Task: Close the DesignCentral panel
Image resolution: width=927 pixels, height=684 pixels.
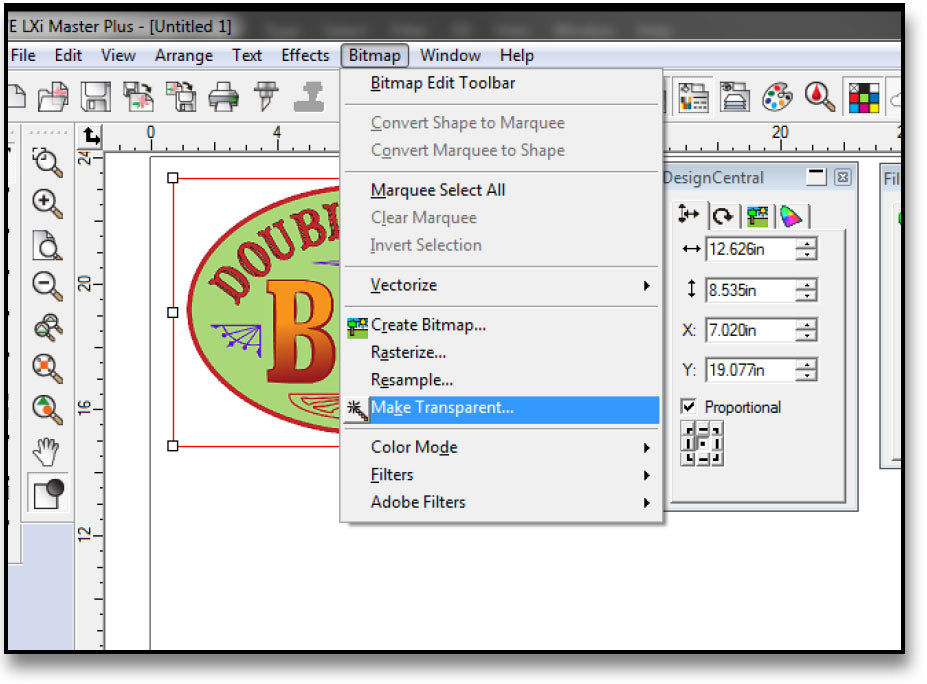Action: tap(843, 177)
